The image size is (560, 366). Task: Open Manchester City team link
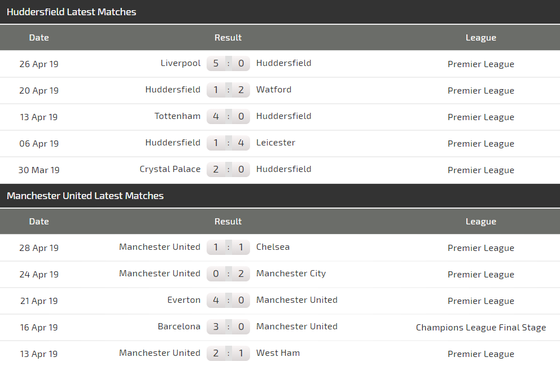[291, 274]
